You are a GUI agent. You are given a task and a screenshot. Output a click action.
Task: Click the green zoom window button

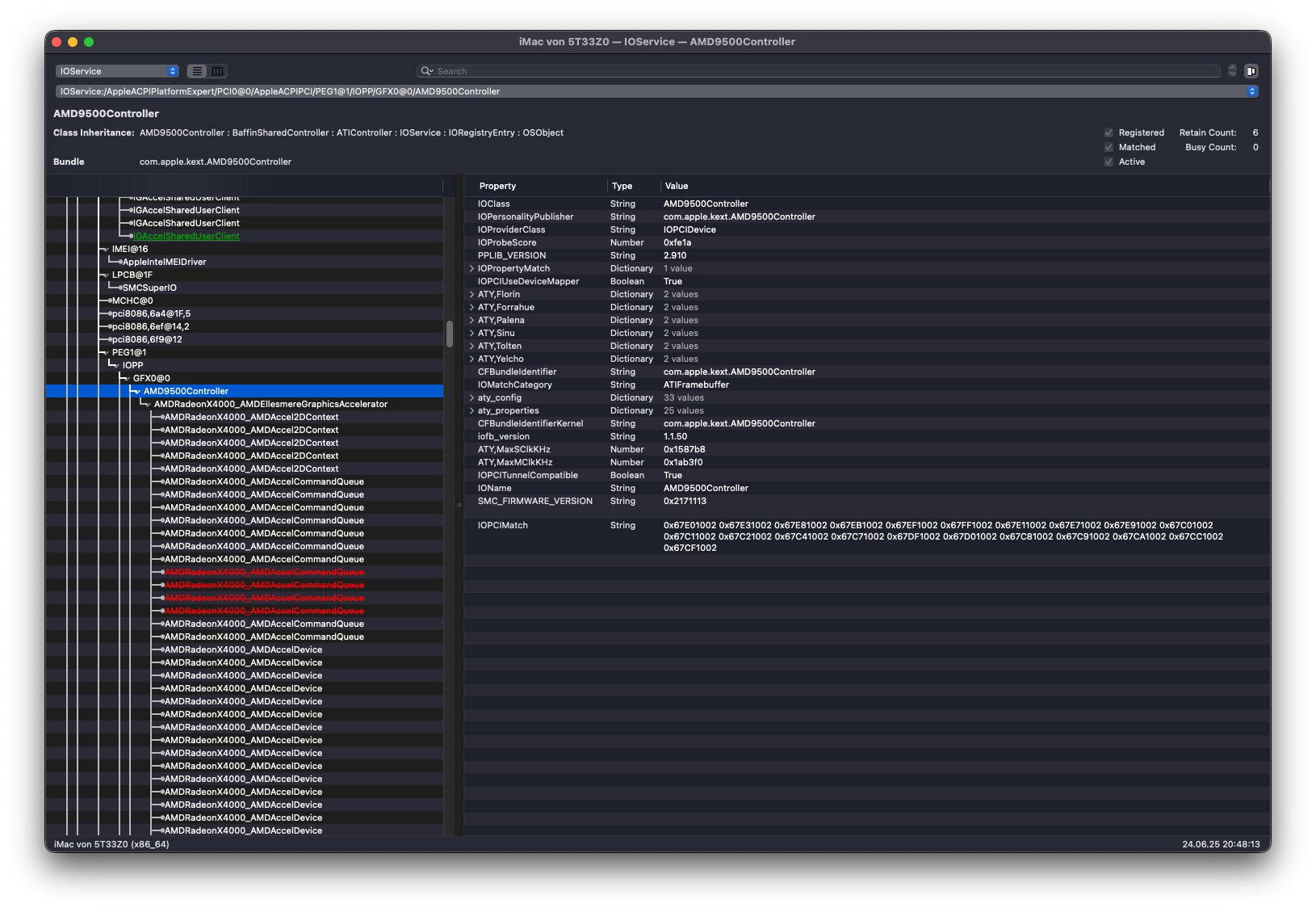[x=89, y=42]
